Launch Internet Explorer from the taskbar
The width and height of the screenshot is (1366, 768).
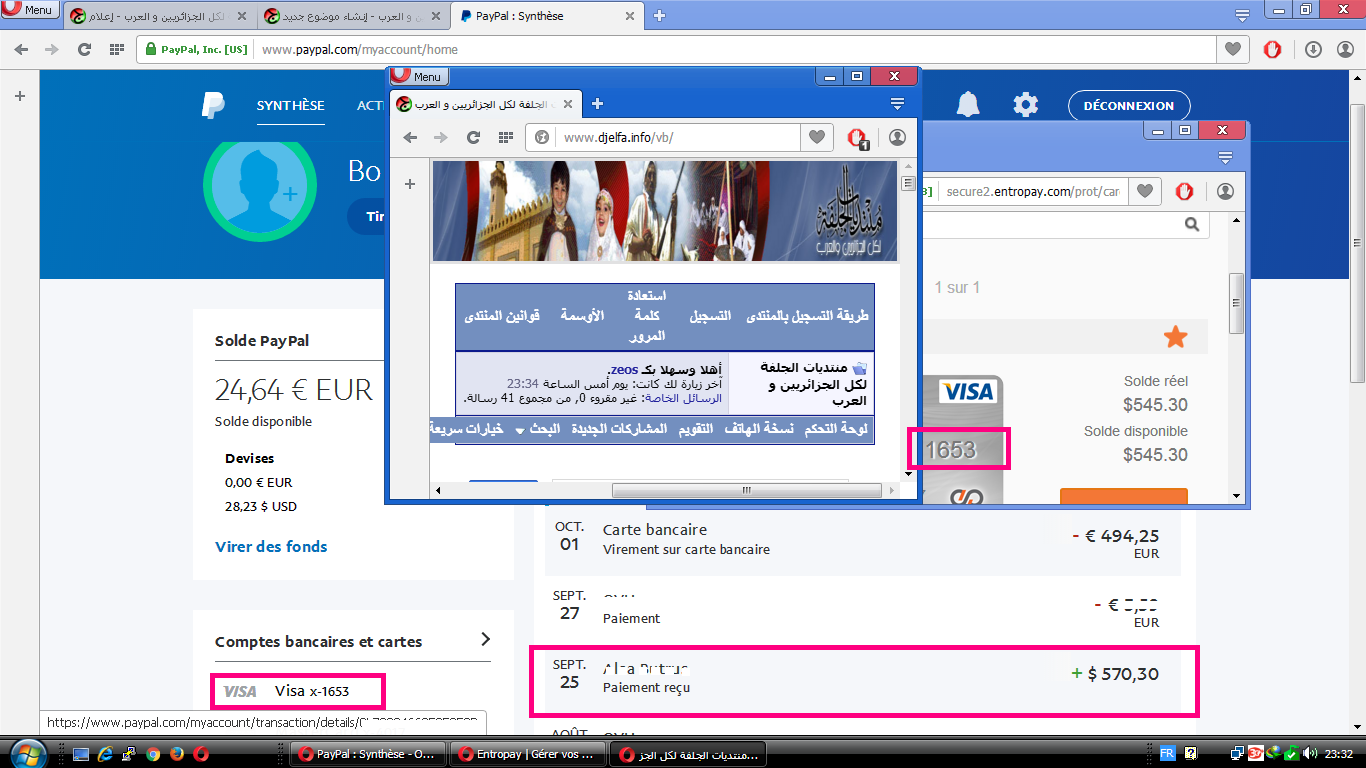105,753
